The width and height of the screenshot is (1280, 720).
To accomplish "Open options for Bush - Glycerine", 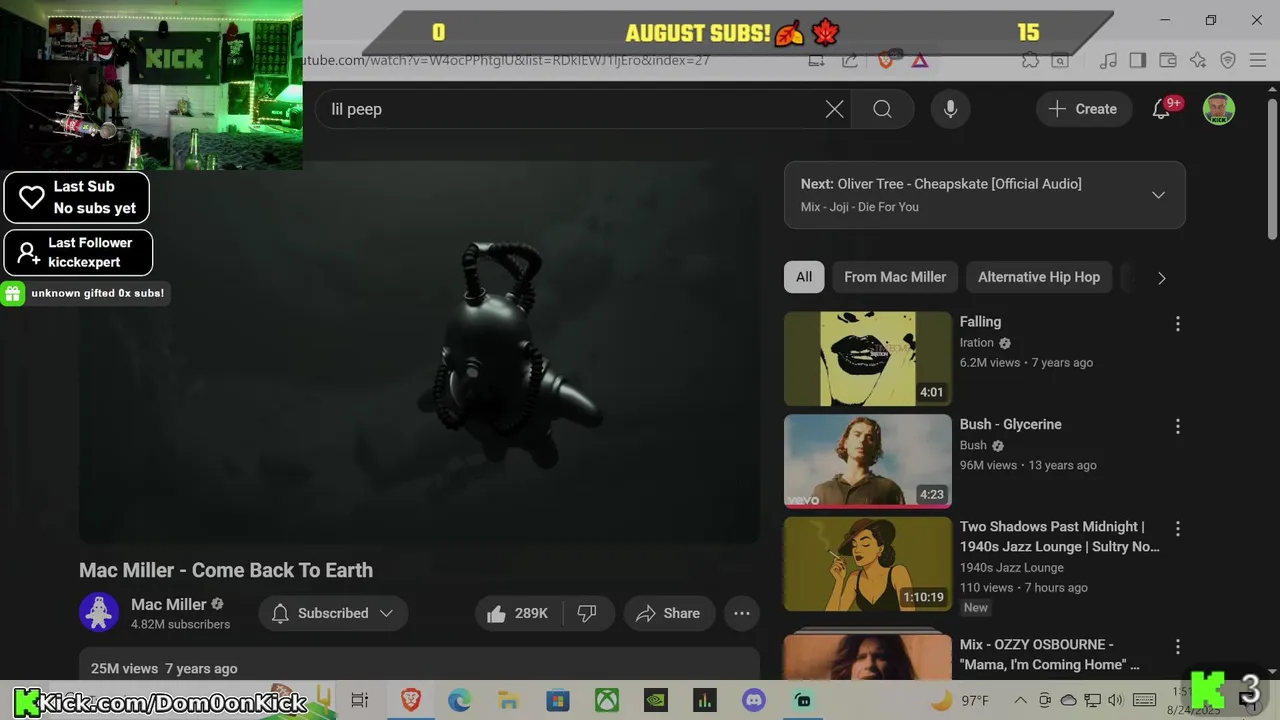I will (1177, 426).
